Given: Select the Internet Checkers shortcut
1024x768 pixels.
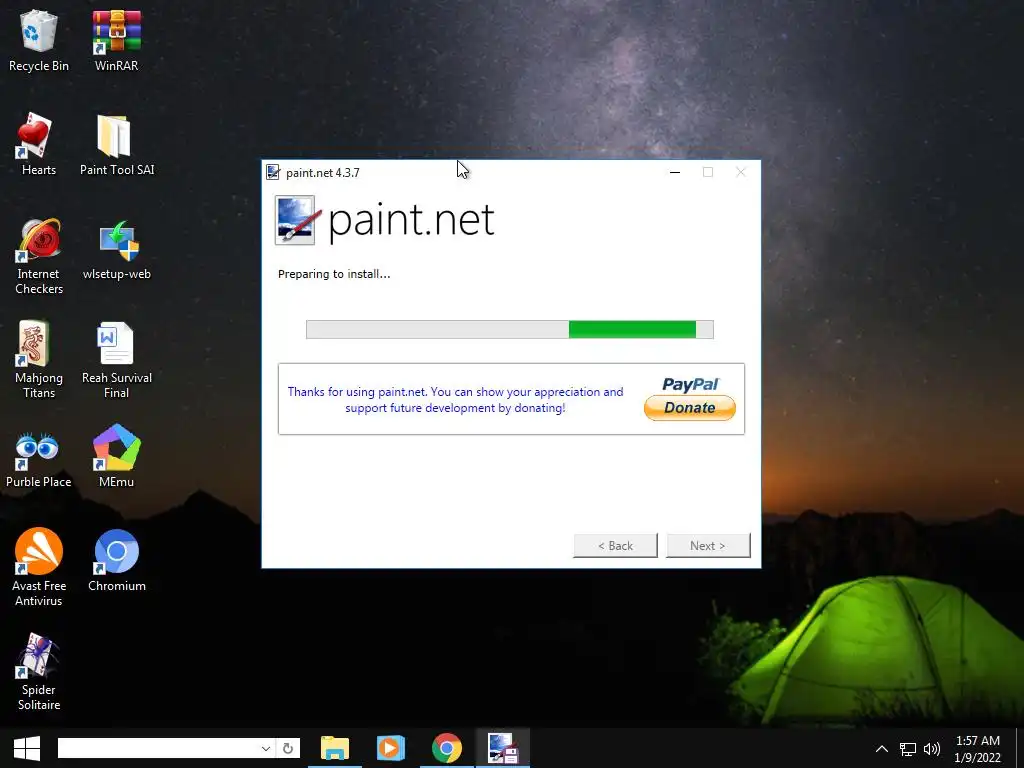Looking at the screenshot, I should click(x=39, y=256).
